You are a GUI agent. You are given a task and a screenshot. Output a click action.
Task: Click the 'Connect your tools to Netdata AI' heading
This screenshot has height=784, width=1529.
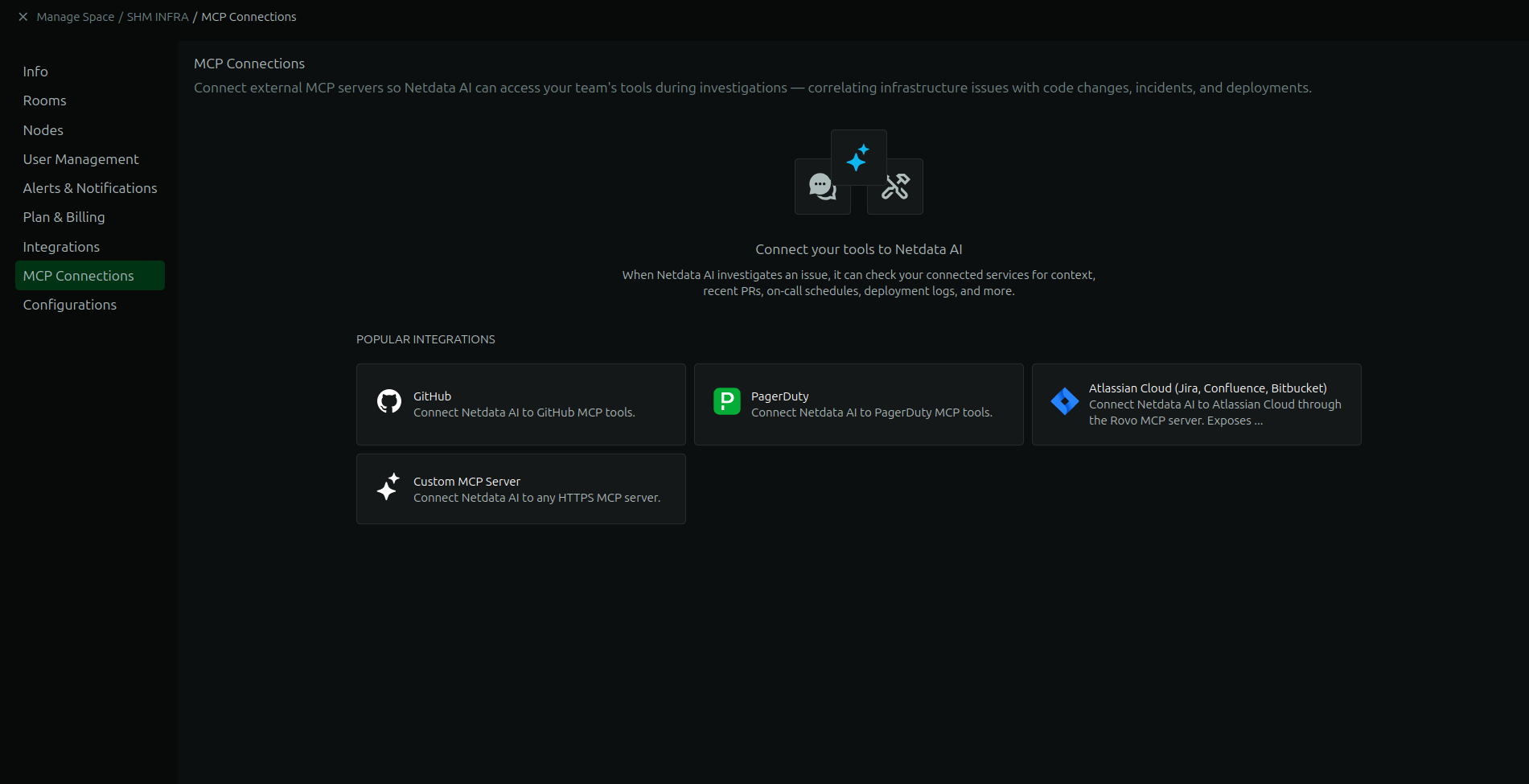click(x=859, y=249)
